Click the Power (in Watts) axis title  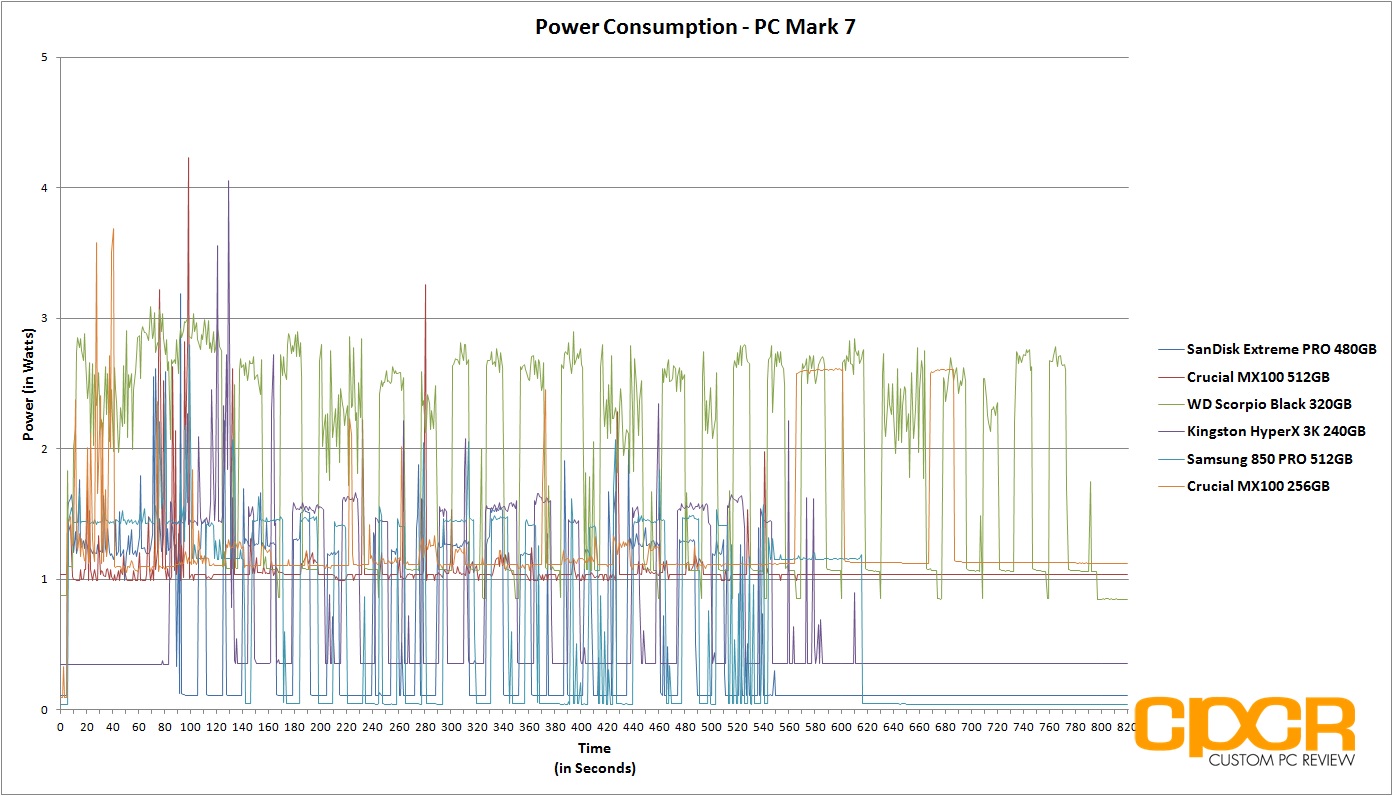pos(27,383)
